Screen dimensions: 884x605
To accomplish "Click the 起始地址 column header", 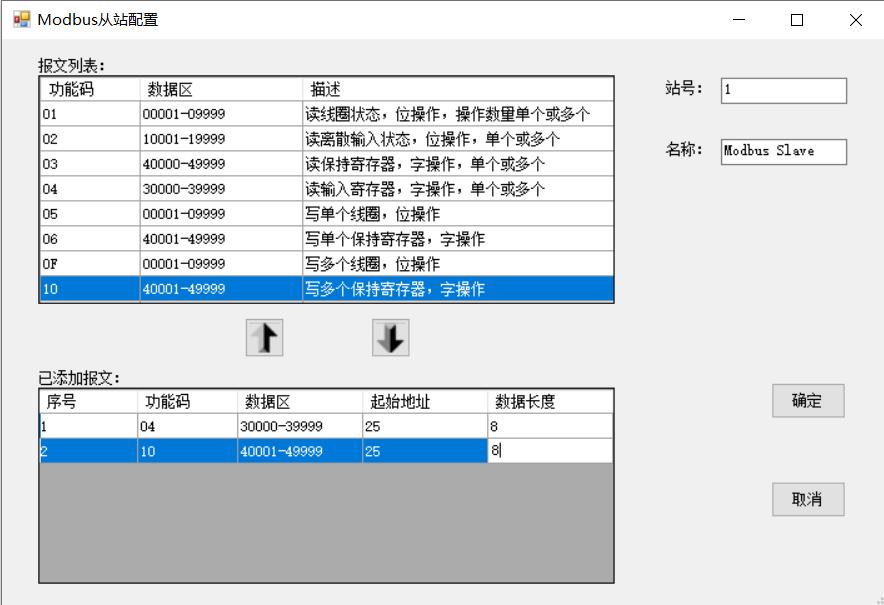I will (x=425, y=401).
